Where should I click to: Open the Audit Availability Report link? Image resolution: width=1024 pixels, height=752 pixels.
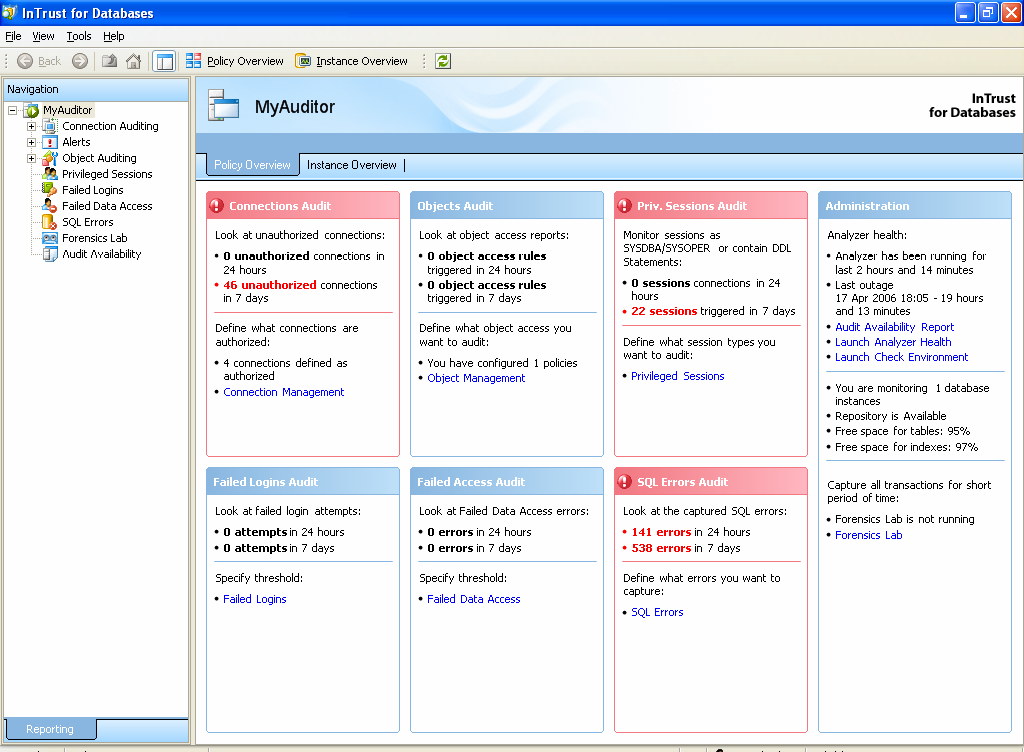(894, 327)
